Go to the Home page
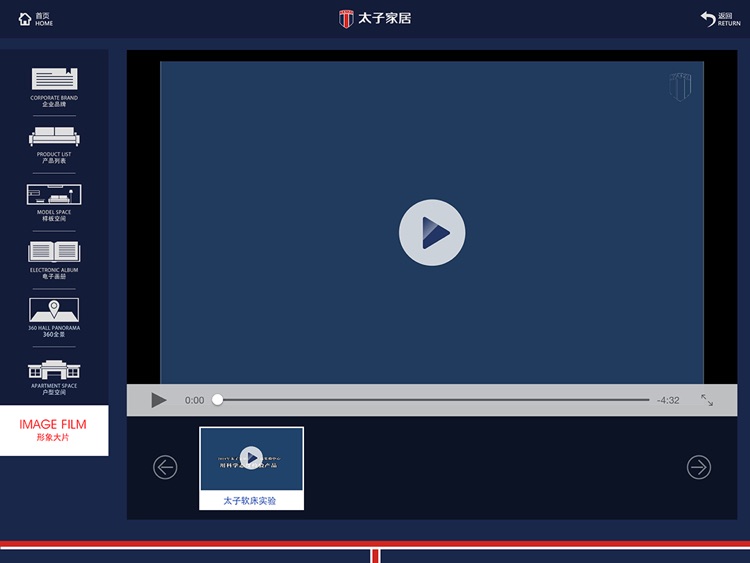 pyautogui.click(x=36, y=19)
